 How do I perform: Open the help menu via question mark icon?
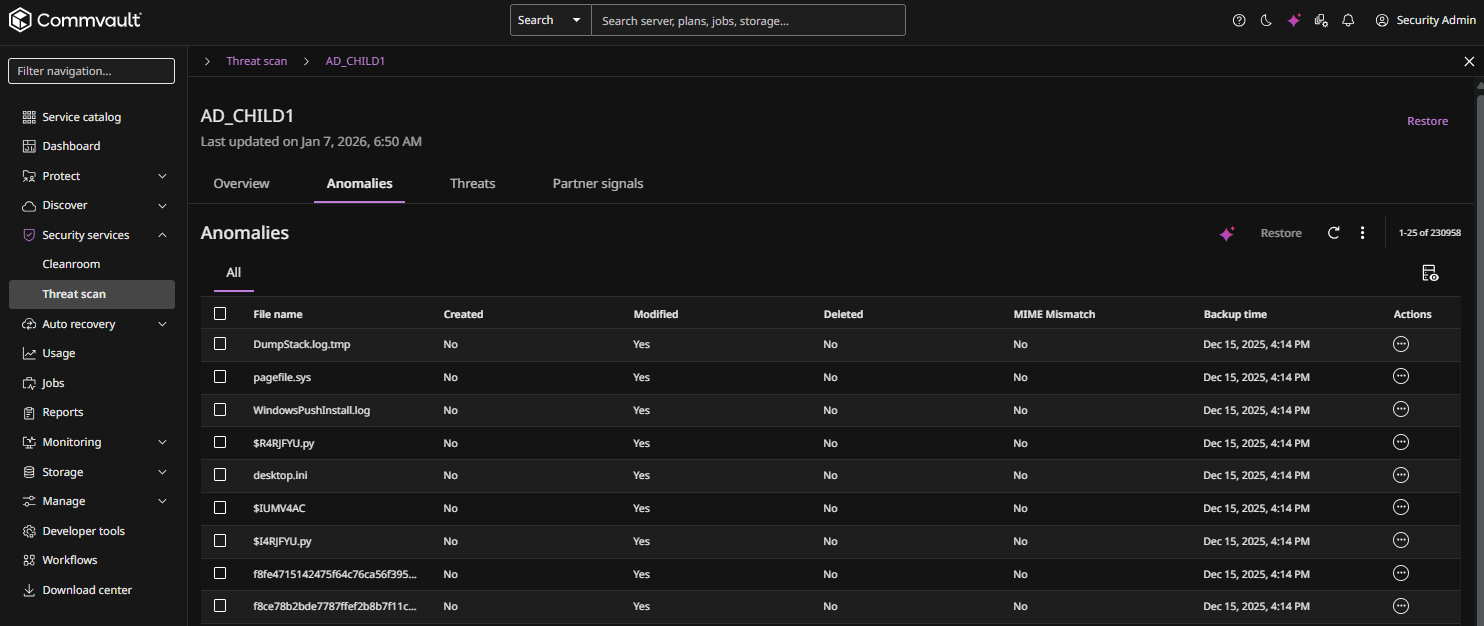click(1239, 20)
